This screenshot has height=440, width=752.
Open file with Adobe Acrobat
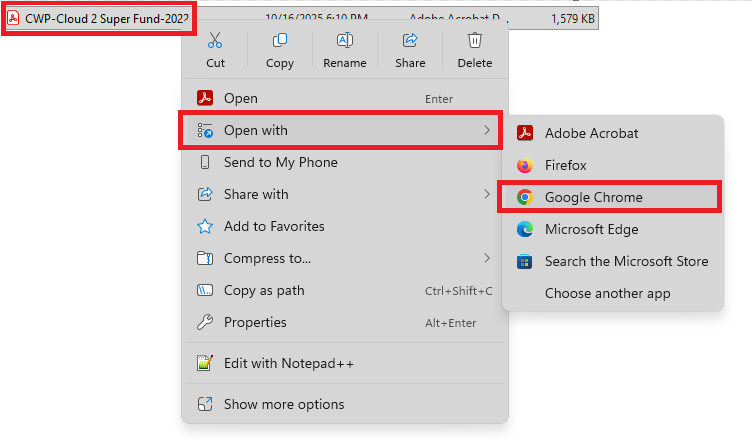click(591, 133)
